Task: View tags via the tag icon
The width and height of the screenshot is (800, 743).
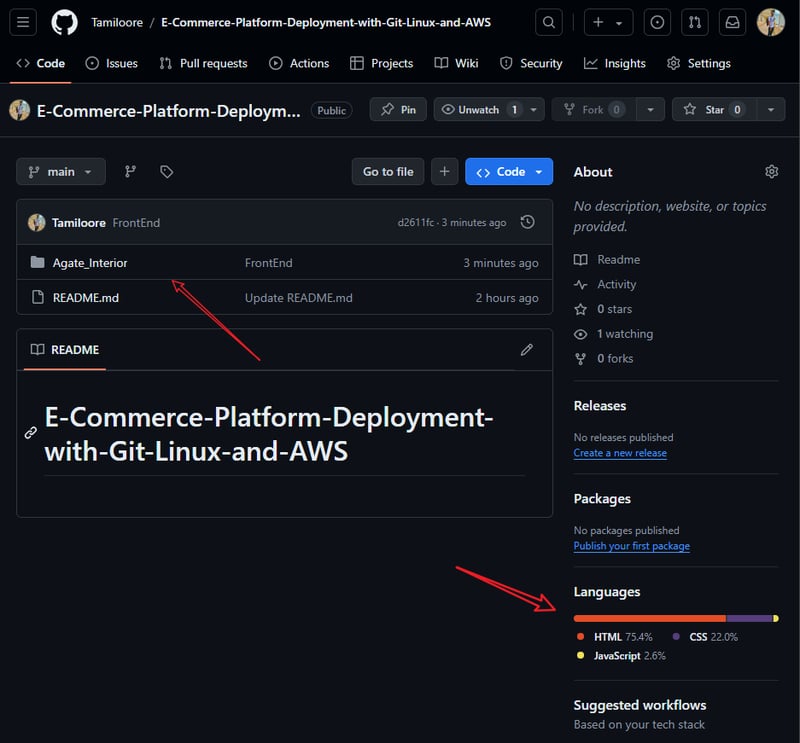Action: coord(166,172)
